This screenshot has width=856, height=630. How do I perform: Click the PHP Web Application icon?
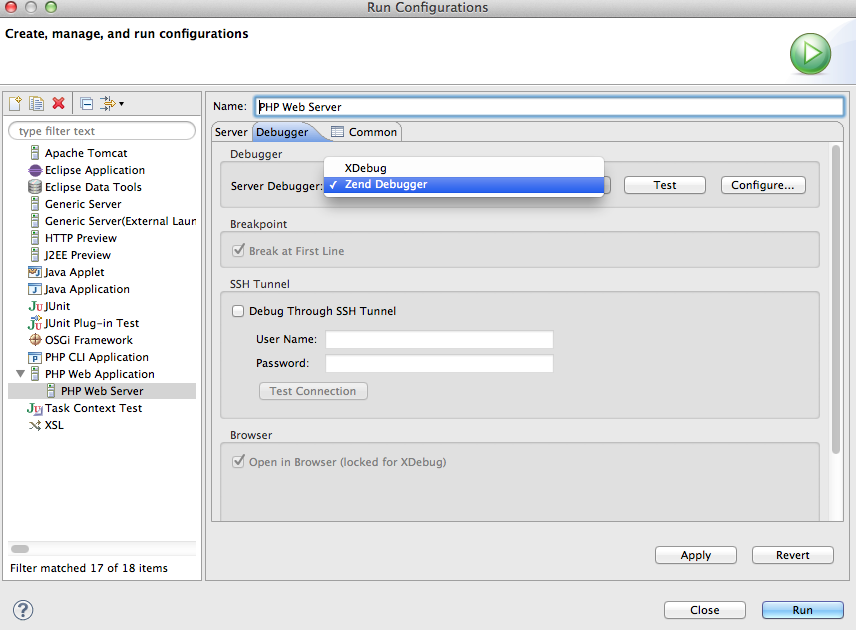[35, 373]
